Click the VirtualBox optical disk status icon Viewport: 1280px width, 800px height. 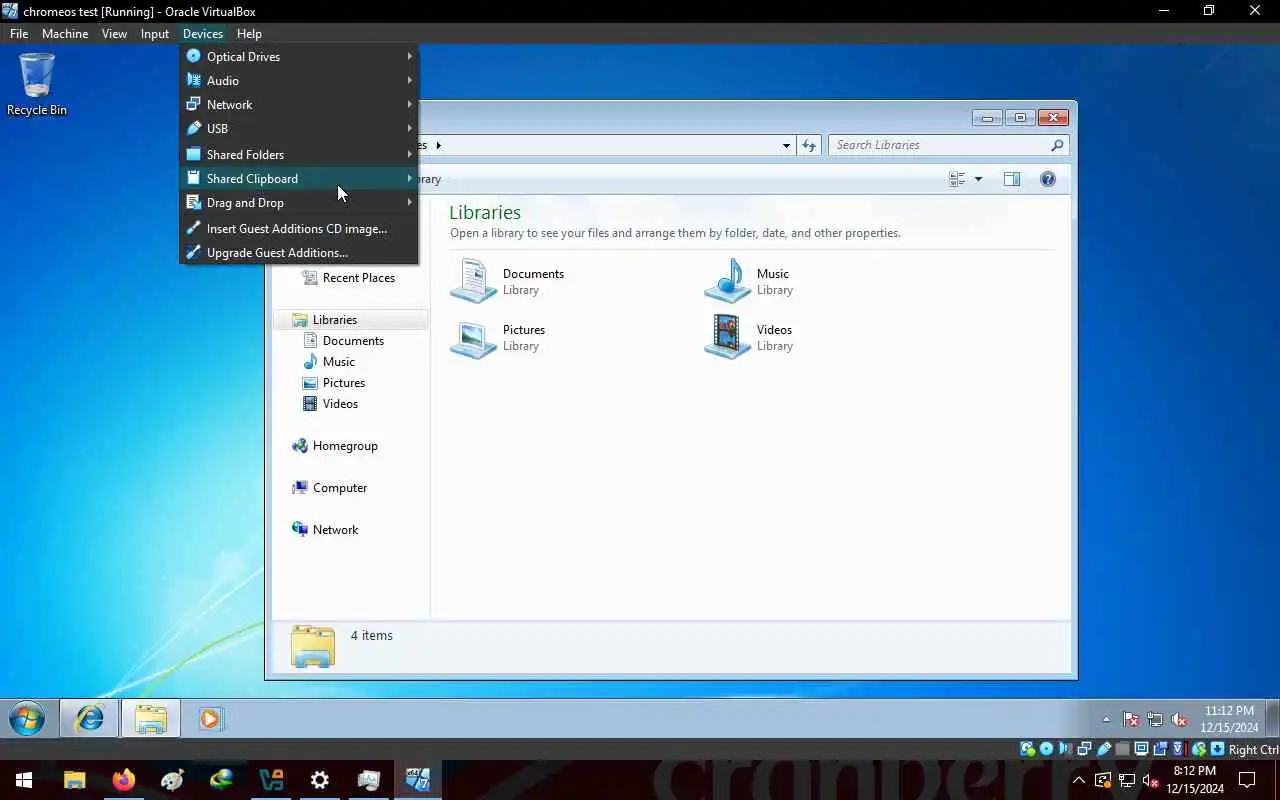(x=1046, y=749)
